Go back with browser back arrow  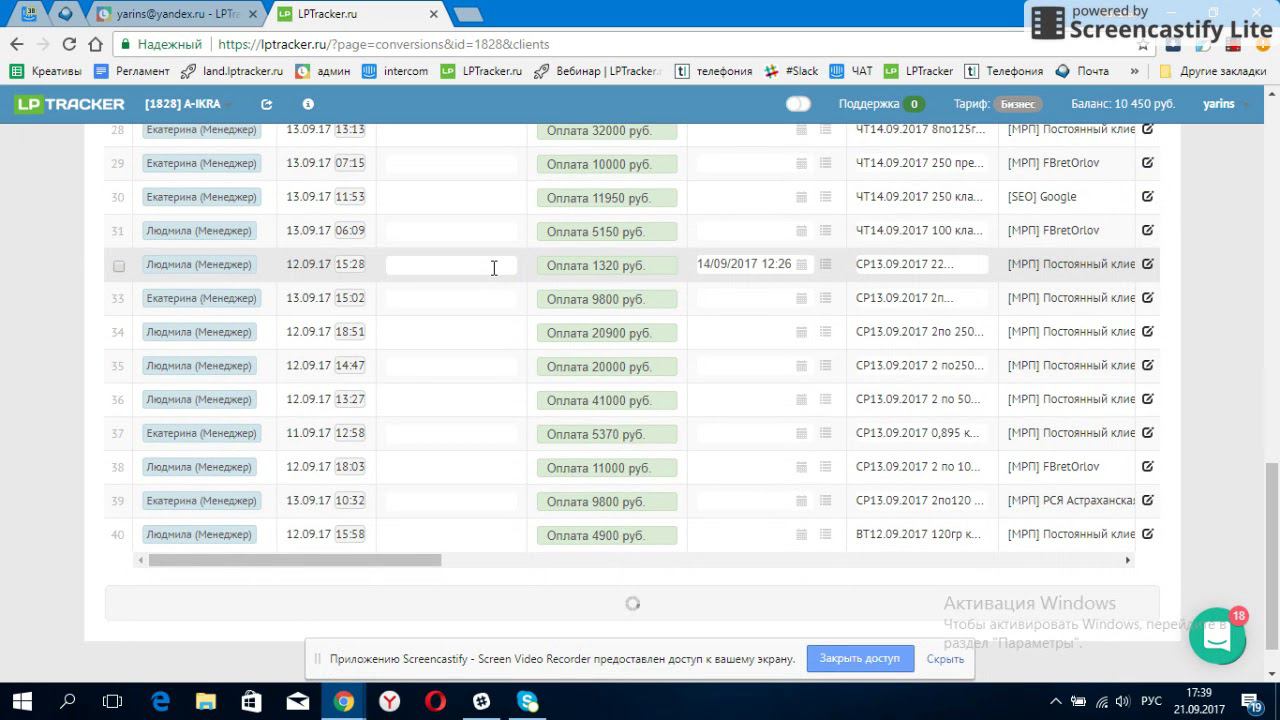[16, 44]
